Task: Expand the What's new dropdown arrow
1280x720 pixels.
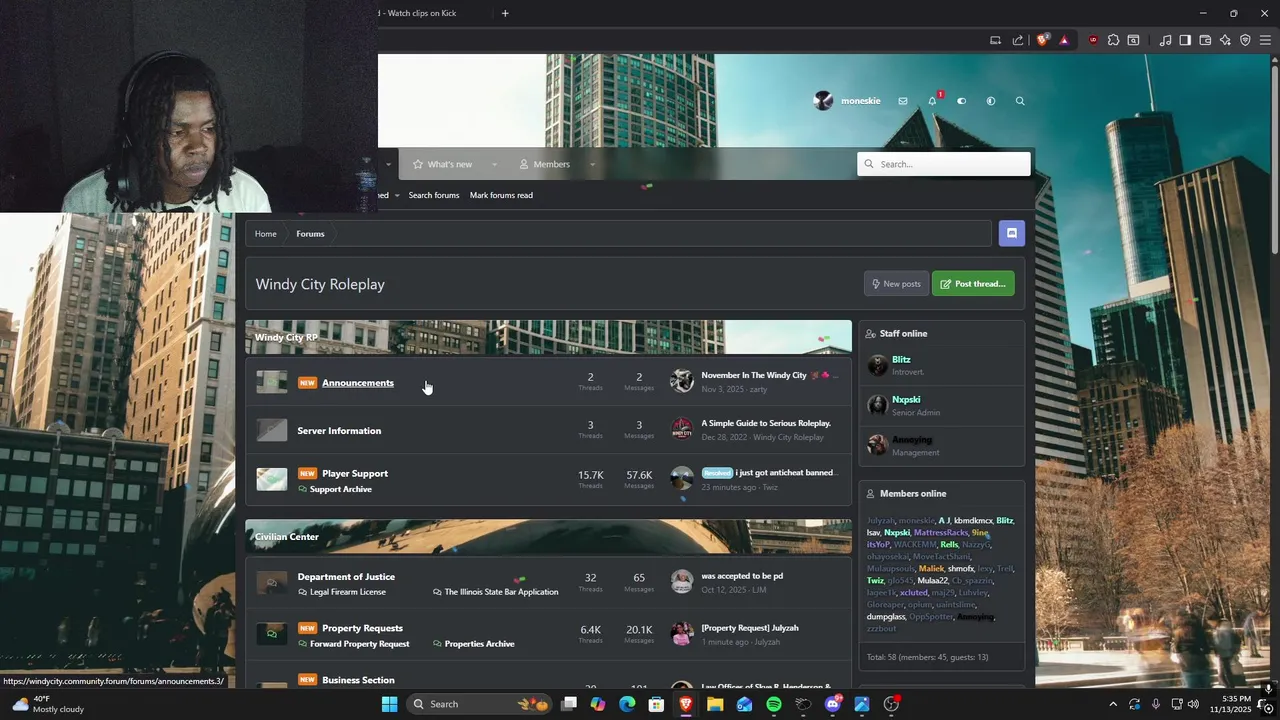Action: point(494,164)
